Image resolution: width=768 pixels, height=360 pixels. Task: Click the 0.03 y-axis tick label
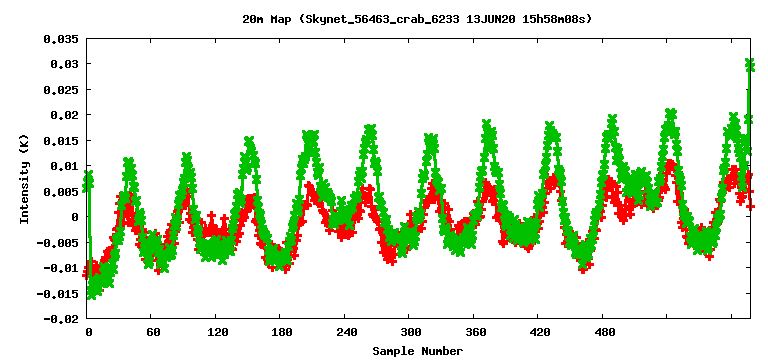coord(64,64)
